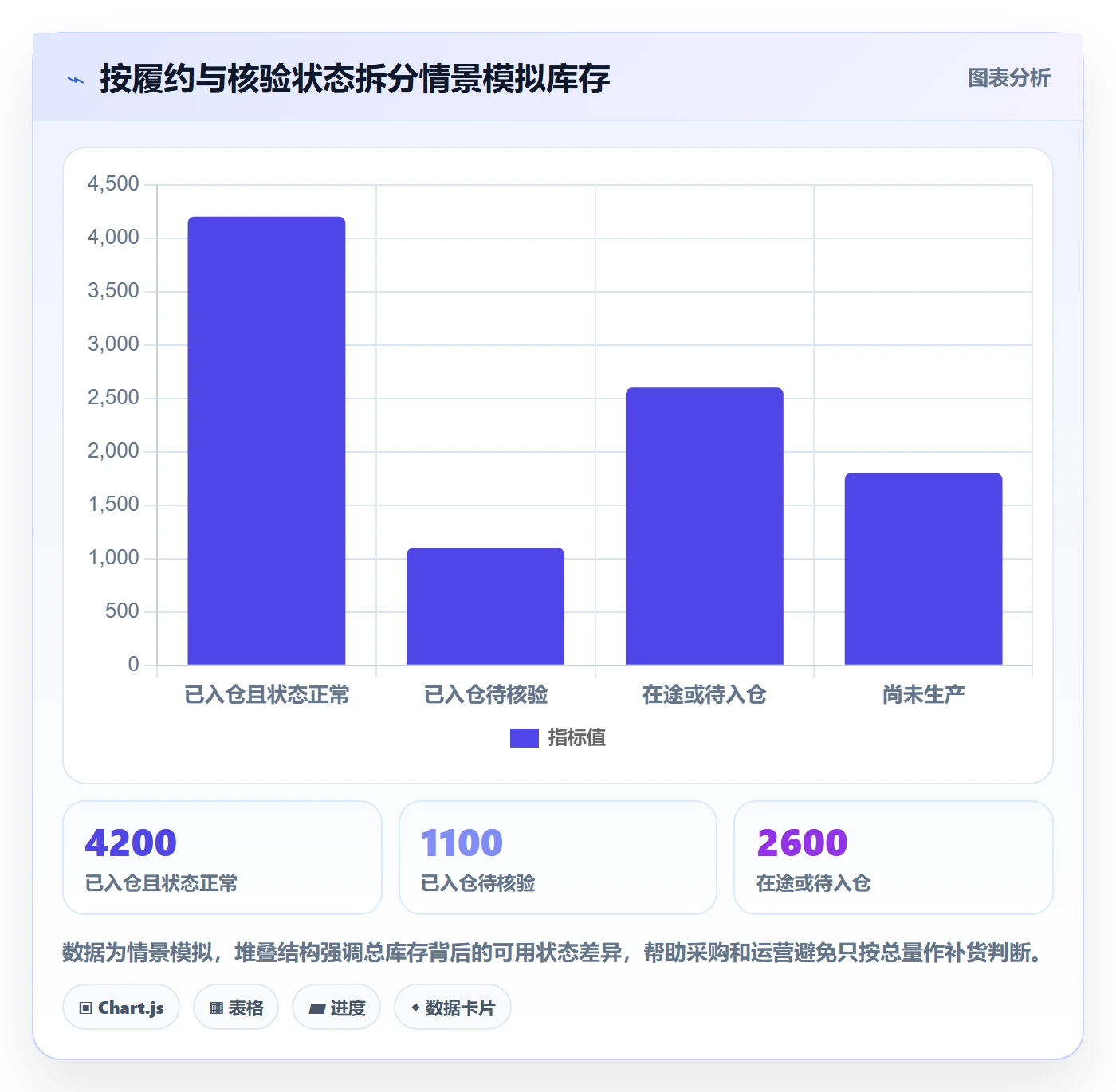Click the 在途或待入仓 caption under 2600
This screenshot has width=1116, height=1092.
(814, 883)
